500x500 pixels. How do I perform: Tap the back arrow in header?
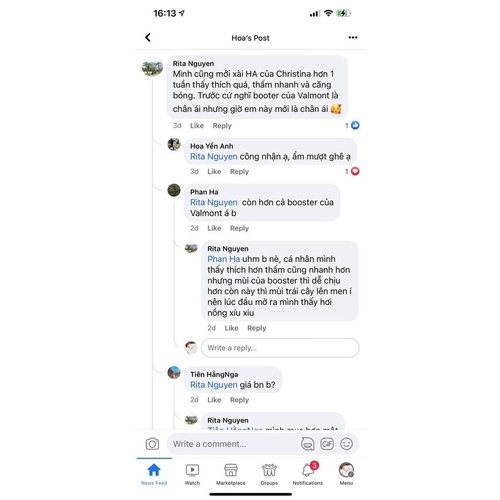point(148,37)
